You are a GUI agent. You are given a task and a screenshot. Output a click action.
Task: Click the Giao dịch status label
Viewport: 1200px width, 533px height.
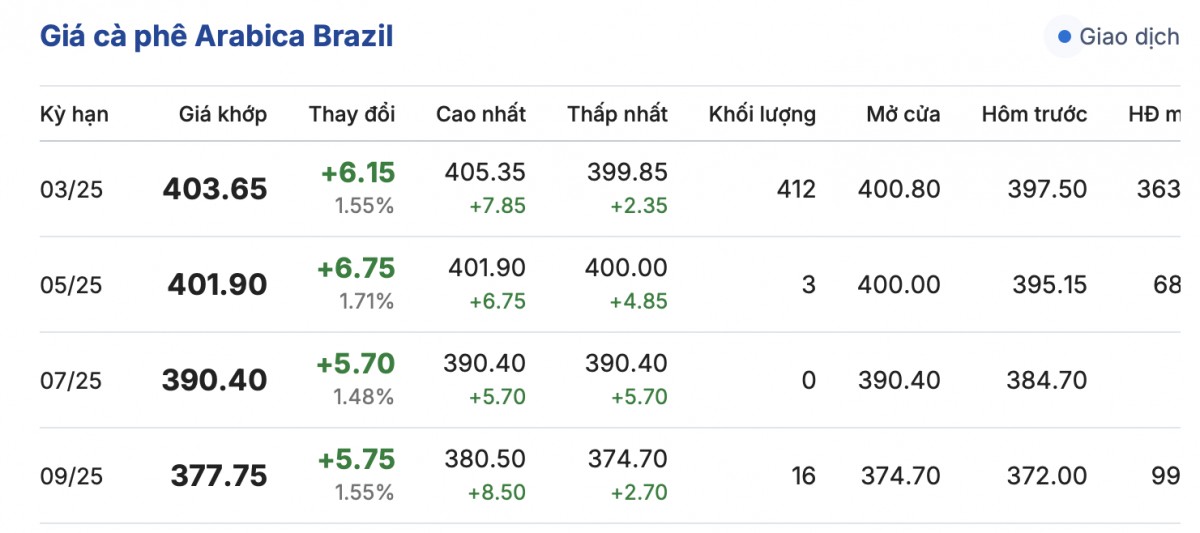[1129, 38]
